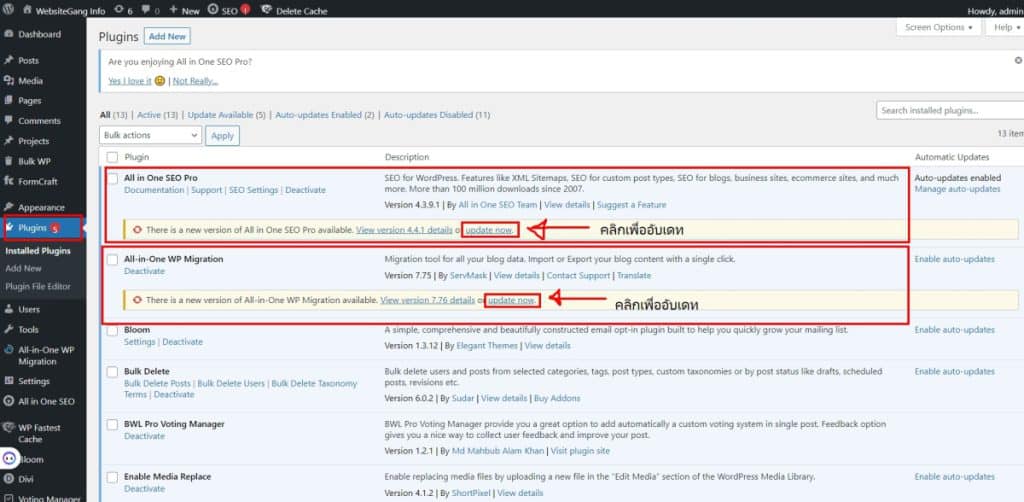Click the All in One SEO sidebar icon
This screenshot has height=502, width=1024.
pyautogui.click(x=8, y=401)
